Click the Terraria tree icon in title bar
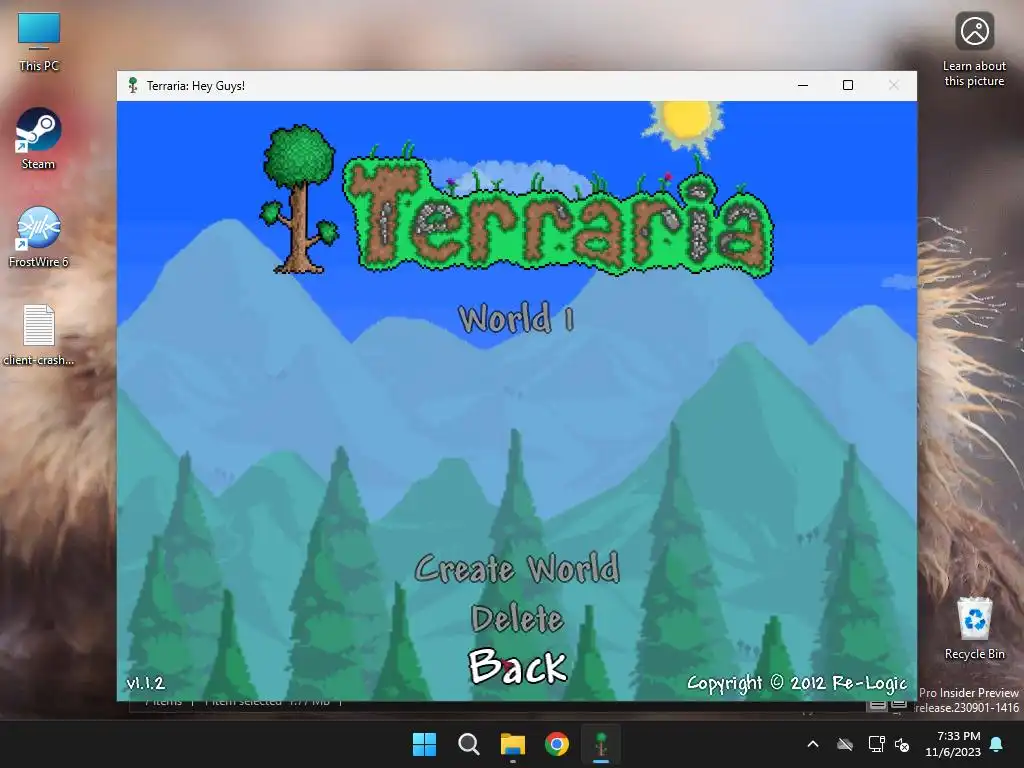Viewport: 1024px width, 768px height. [133, 86]
